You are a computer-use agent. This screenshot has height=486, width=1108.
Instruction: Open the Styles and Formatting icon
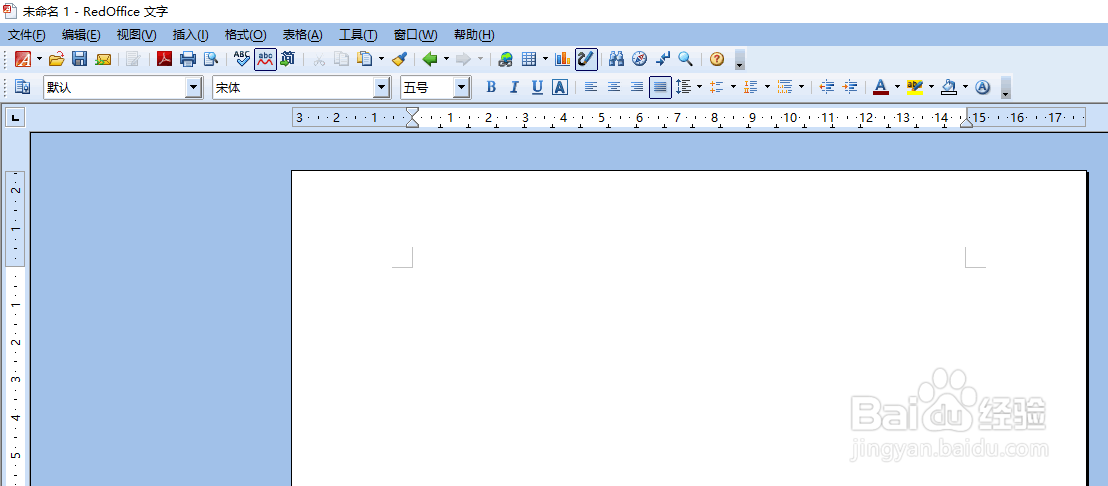coord(23,87)
